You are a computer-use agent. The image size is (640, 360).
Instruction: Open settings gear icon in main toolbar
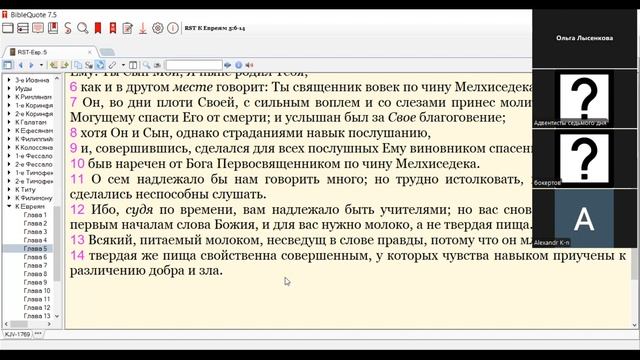(158, 28)
